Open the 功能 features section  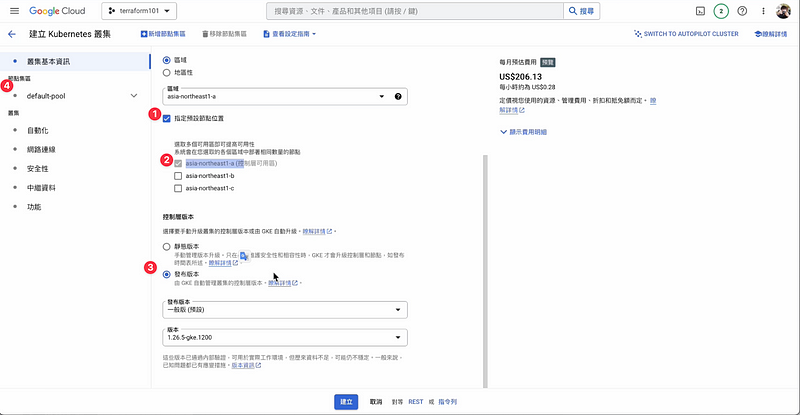(x=34, y=207)
